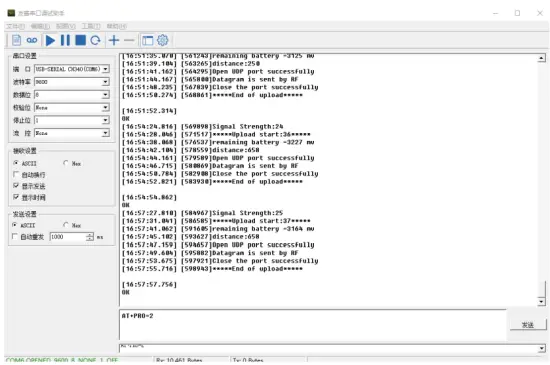This screenshot has width=550, height=365.
Task: Decrease resend interval with stepper down arrow
Action: 90,239
